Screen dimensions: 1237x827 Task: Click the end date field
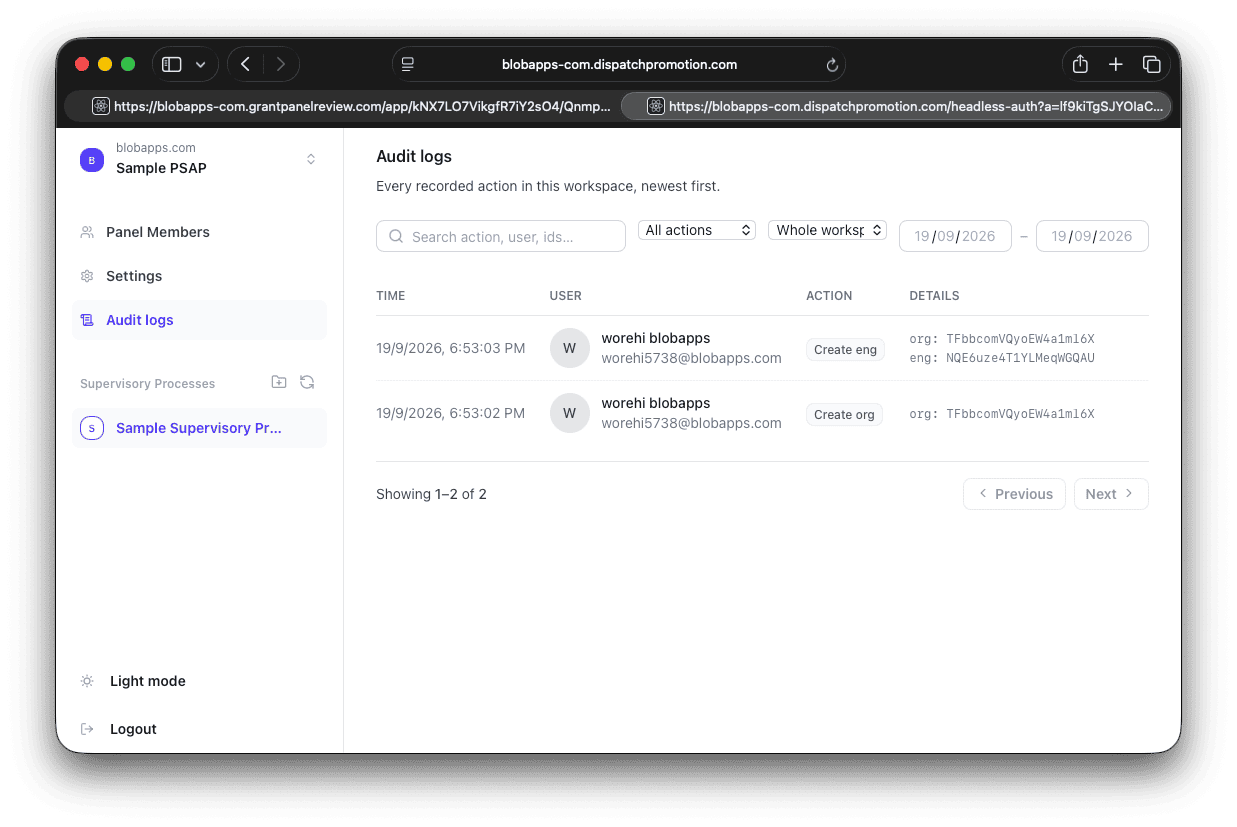coord(1092,236)
